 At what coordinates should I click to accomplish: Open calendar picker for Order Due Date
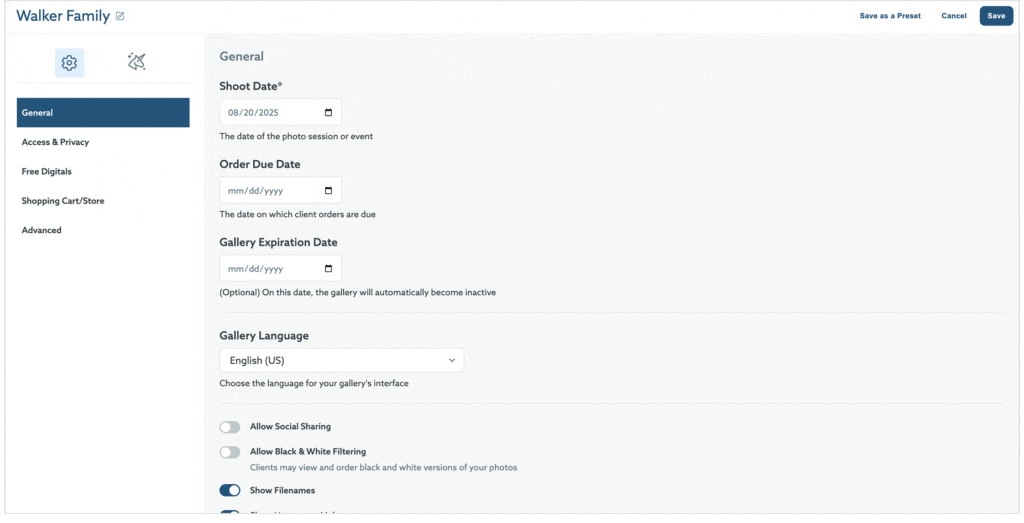pos(329,190)
